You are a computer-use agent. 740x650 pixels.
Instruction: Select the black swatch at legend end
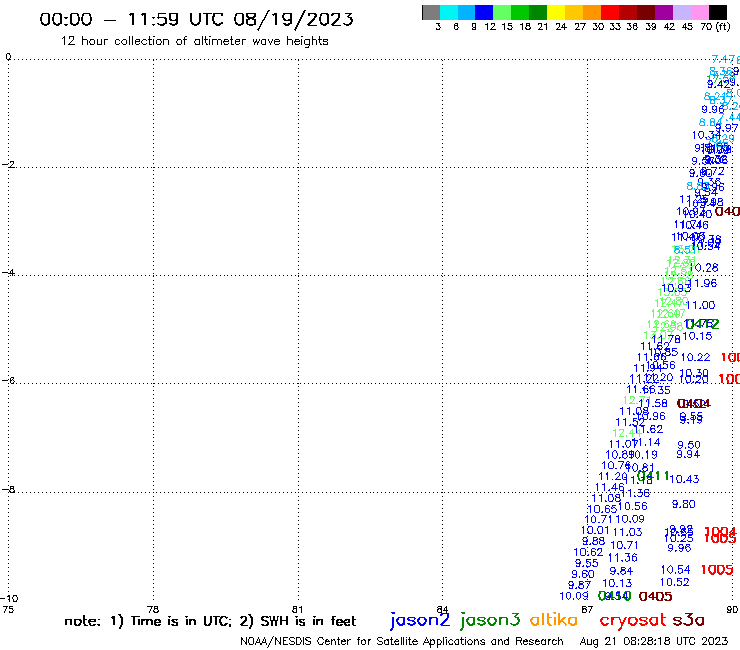(718, 12)
